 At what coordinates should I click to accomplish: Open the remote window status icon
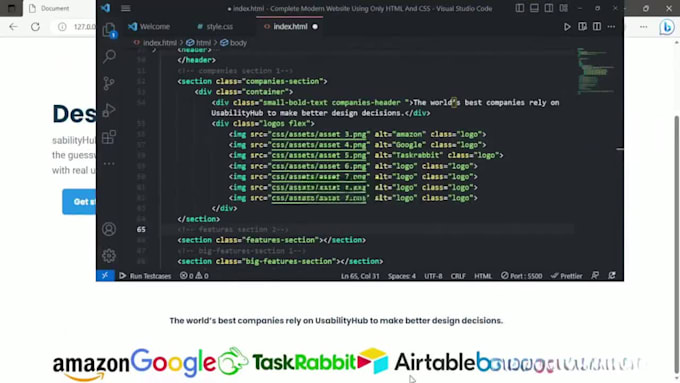(x=105, y=275)
